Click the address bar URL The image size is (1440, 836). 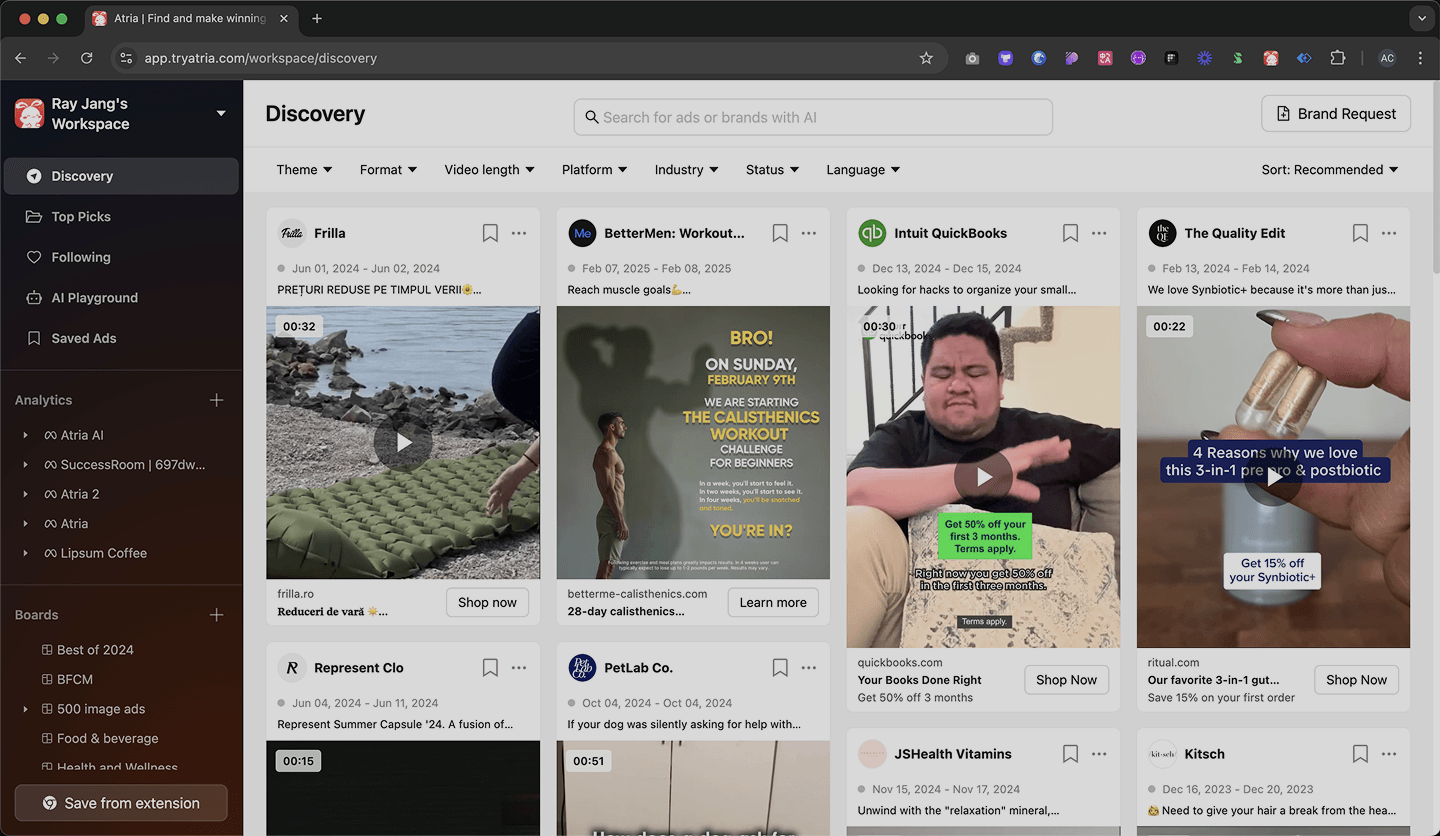261,58
